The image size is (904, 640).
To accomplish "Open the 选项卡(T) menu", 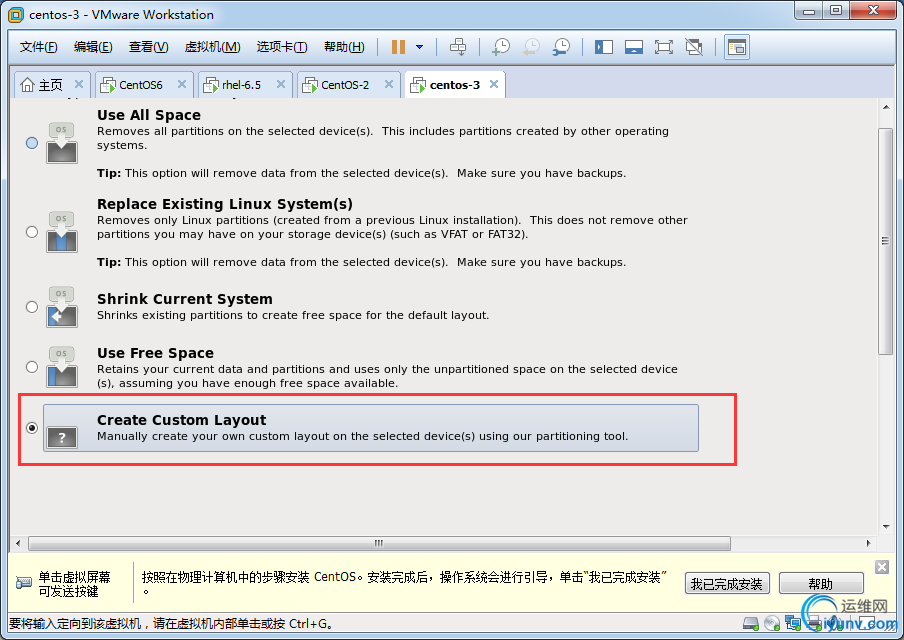I will 282,47.
